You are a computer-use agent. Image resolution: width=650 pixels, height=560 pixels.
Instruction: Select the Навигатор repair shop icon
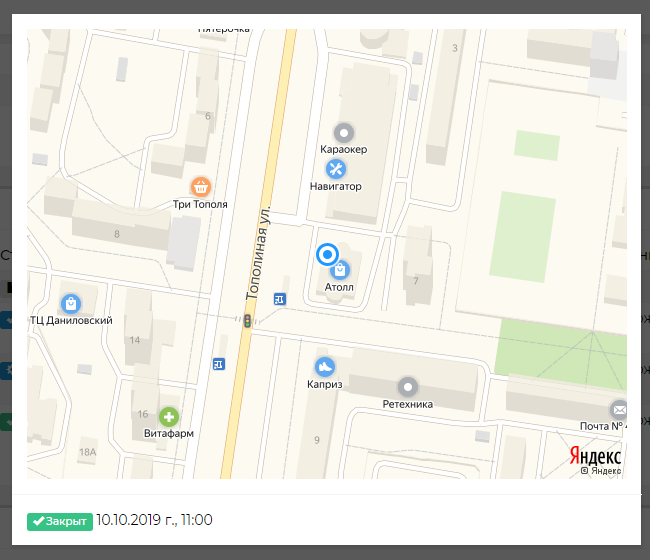click(x=336, y=169)
